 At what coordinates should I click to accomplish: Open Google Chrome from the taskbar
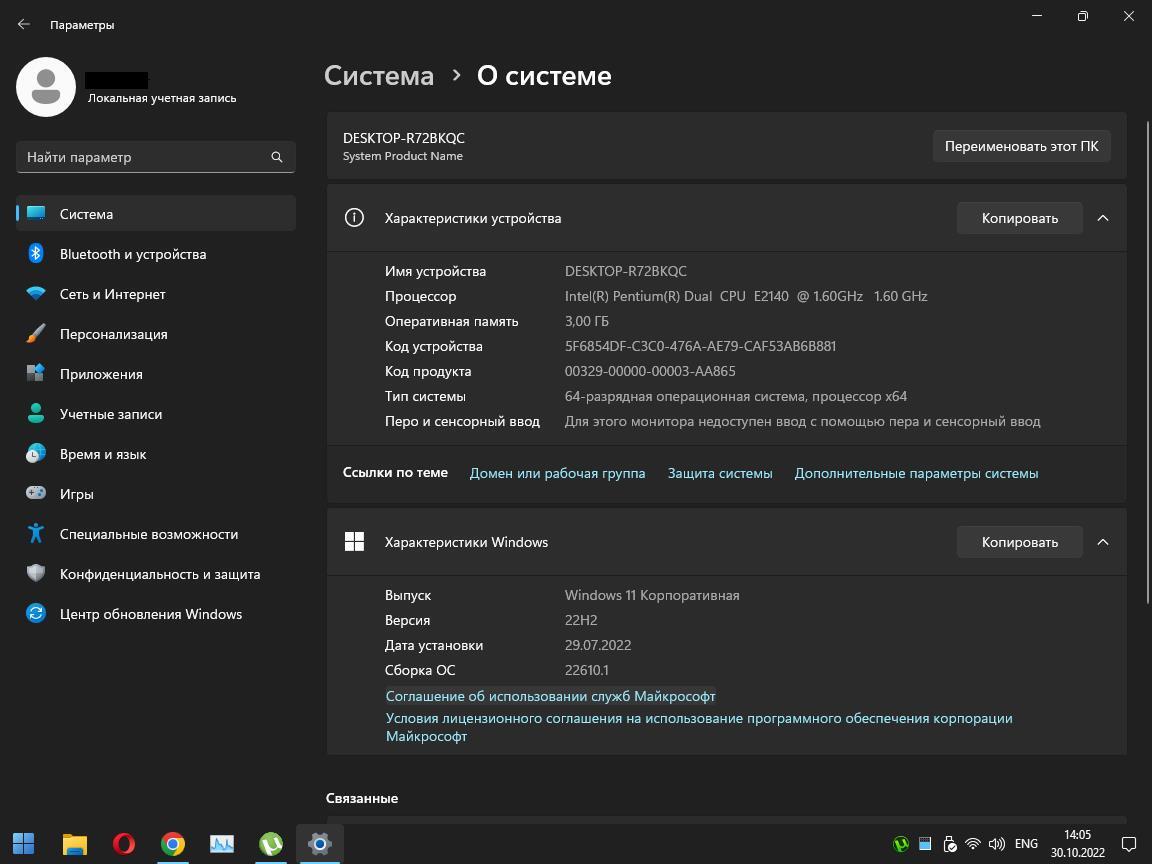click(x=173, y=843)
